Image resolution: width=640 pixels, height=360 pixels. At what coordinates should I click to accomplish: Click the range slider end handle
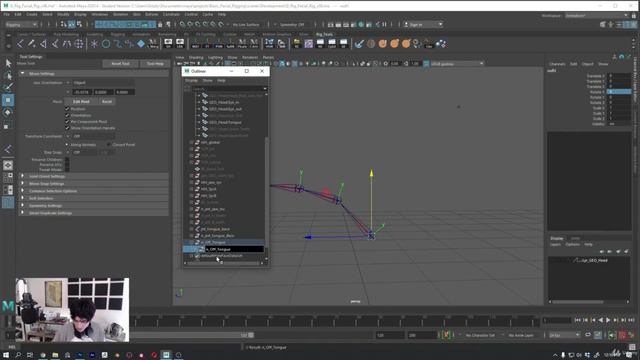point(251,335)
